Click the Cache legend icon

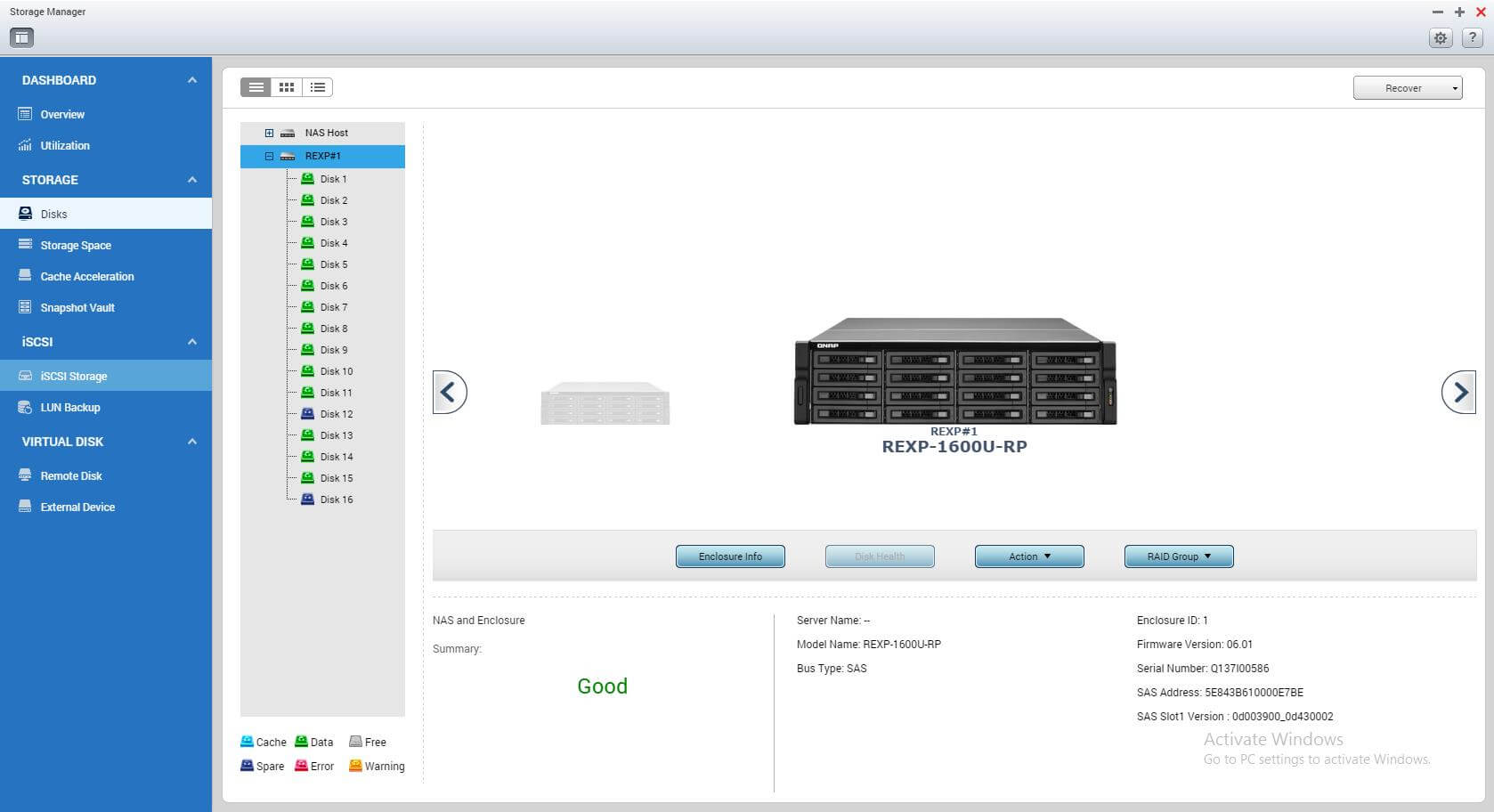pos(247,741)
